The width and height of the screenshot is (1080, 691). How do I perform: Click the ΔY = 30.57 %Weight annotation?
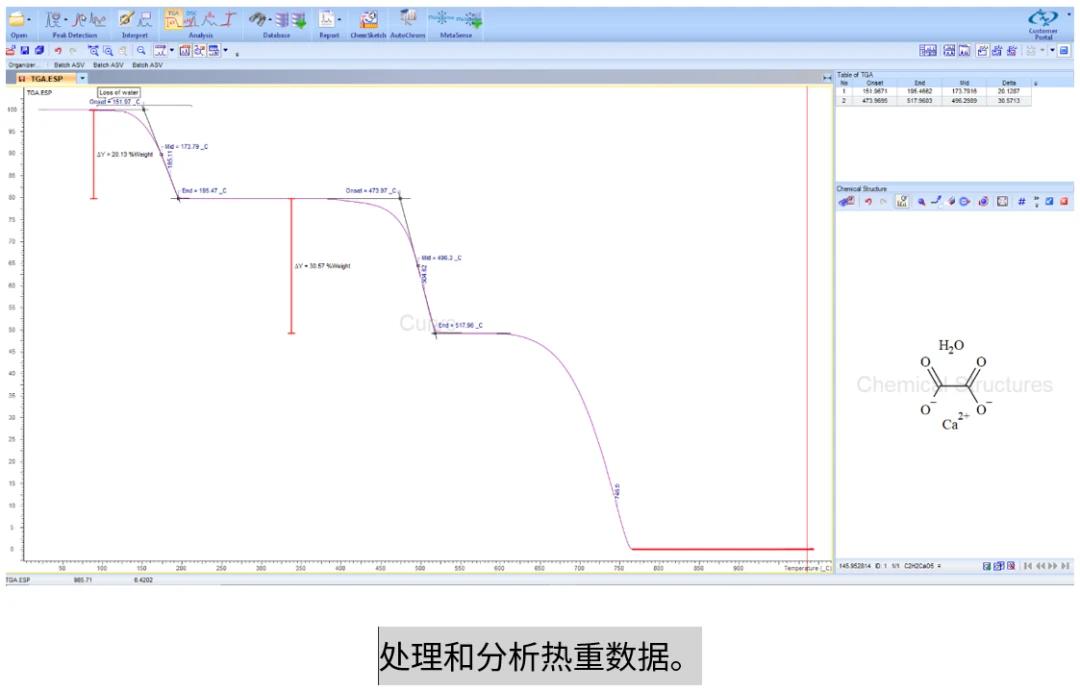[322, 266]
